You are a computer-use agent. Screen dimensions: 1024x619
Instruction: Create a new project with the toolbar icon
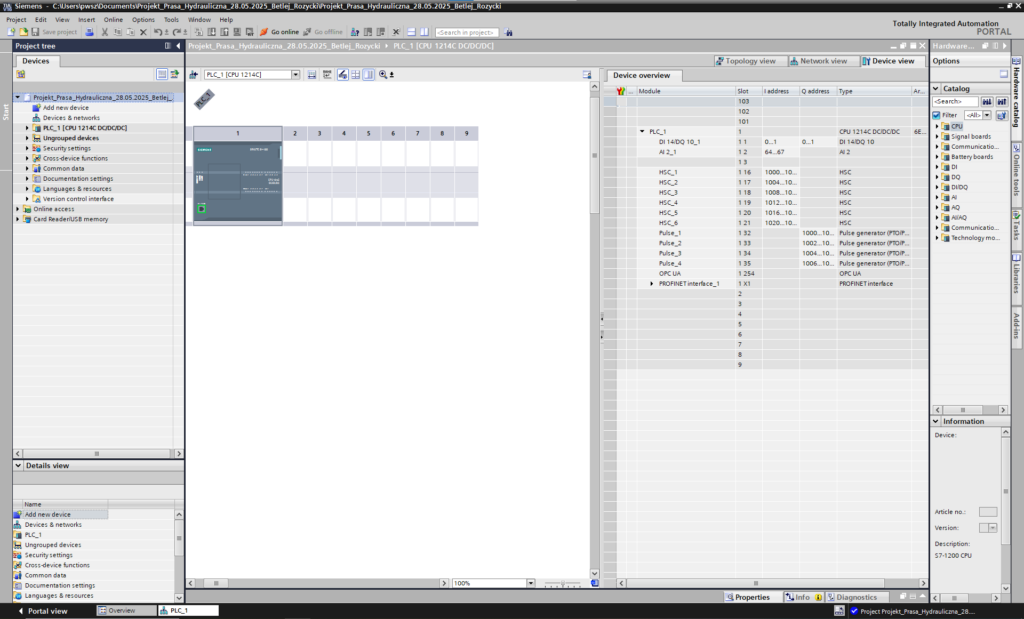(x=11, y=32)
